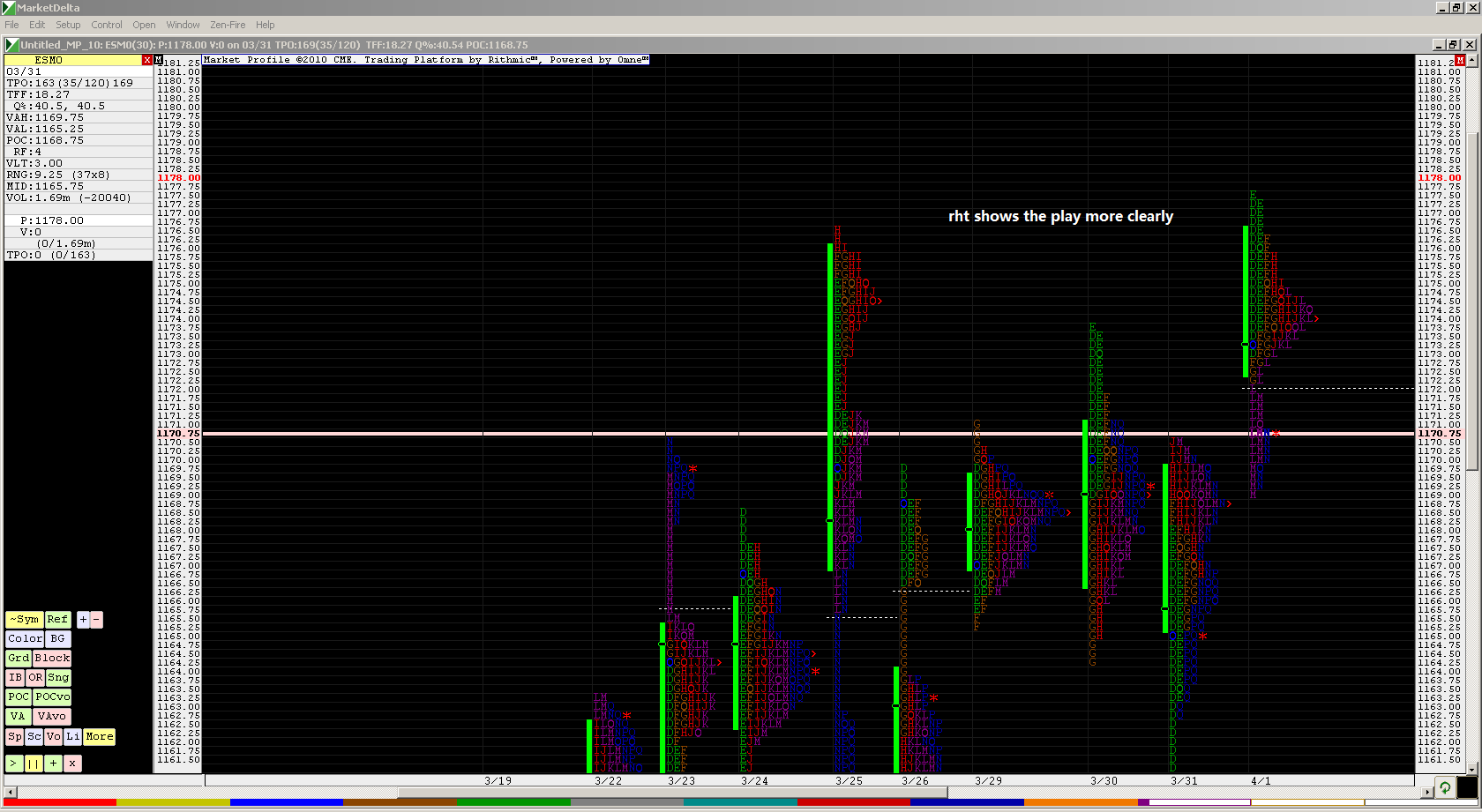Click the horizontal scrollbar left arrow
The width and height of the screenshot is (1482, 812).
coord(10,792)
